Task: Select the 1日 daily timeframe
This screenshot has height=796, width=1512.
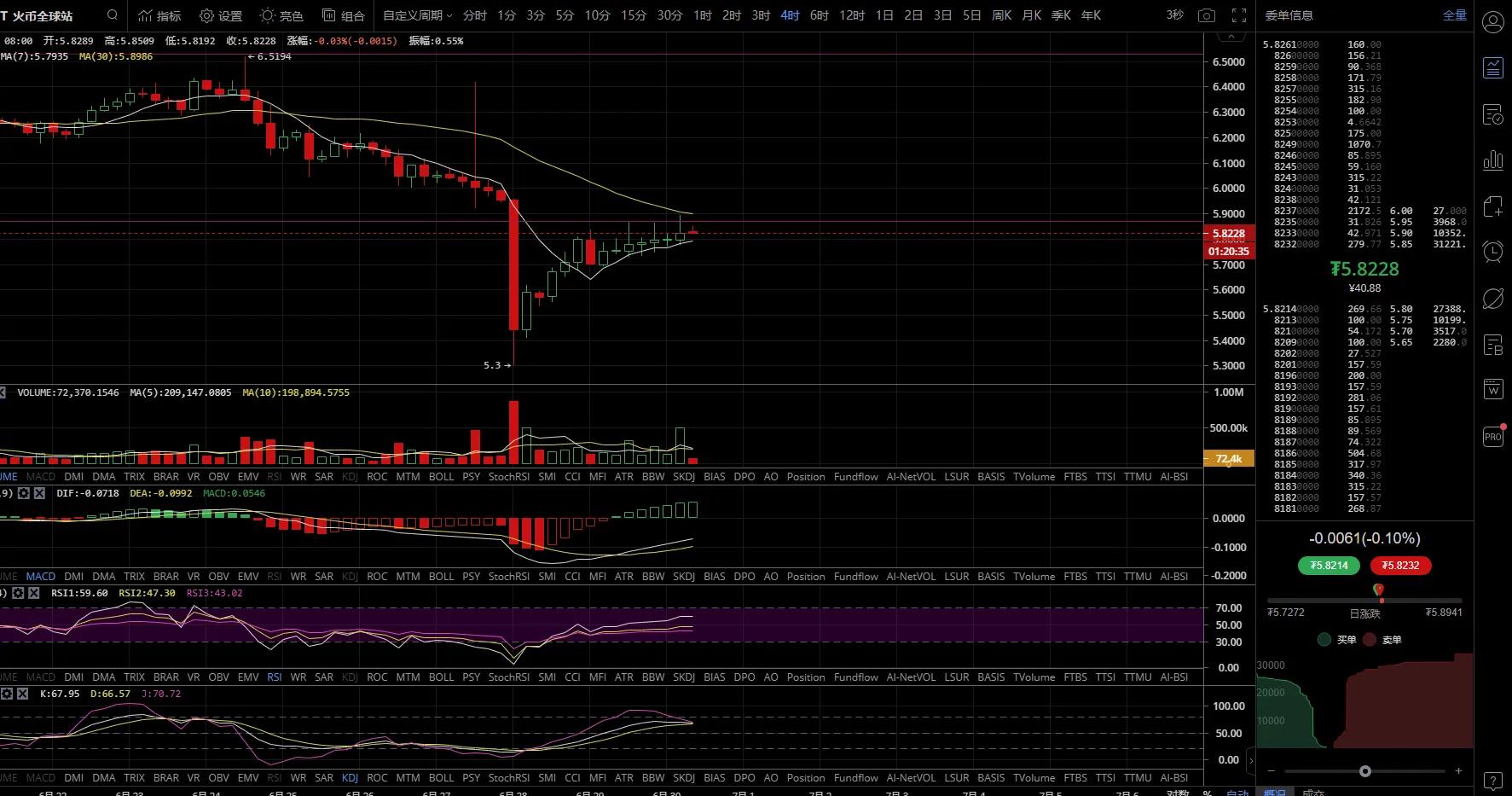Action: coord(884,15)
